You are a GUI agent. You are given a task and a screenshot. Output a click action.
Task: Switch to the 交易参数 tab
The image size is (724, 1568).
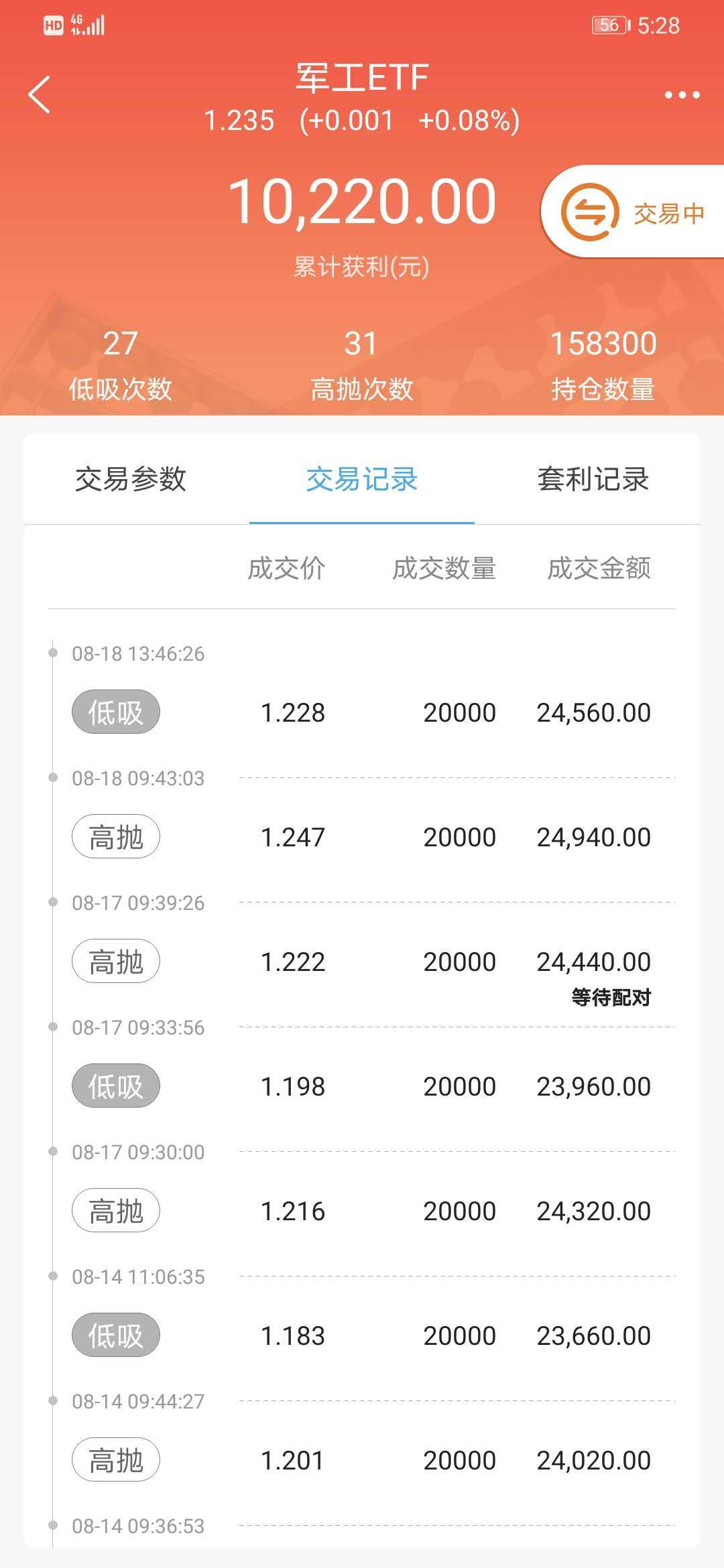131,479
